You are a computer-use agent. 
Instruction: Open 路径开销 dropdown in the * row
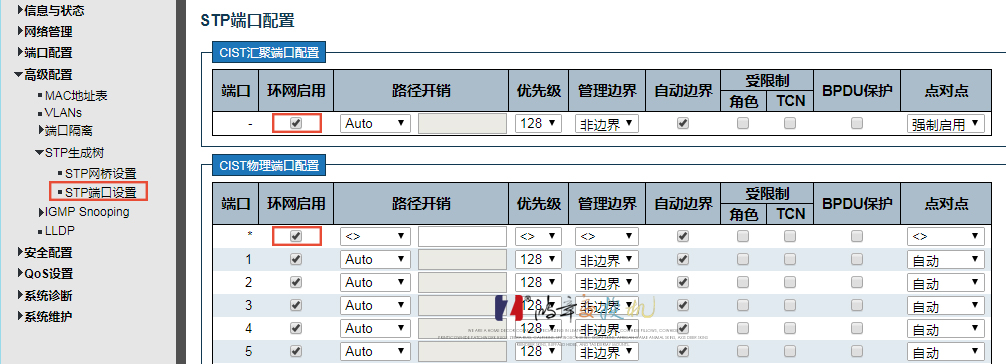(x=375, y=236)
